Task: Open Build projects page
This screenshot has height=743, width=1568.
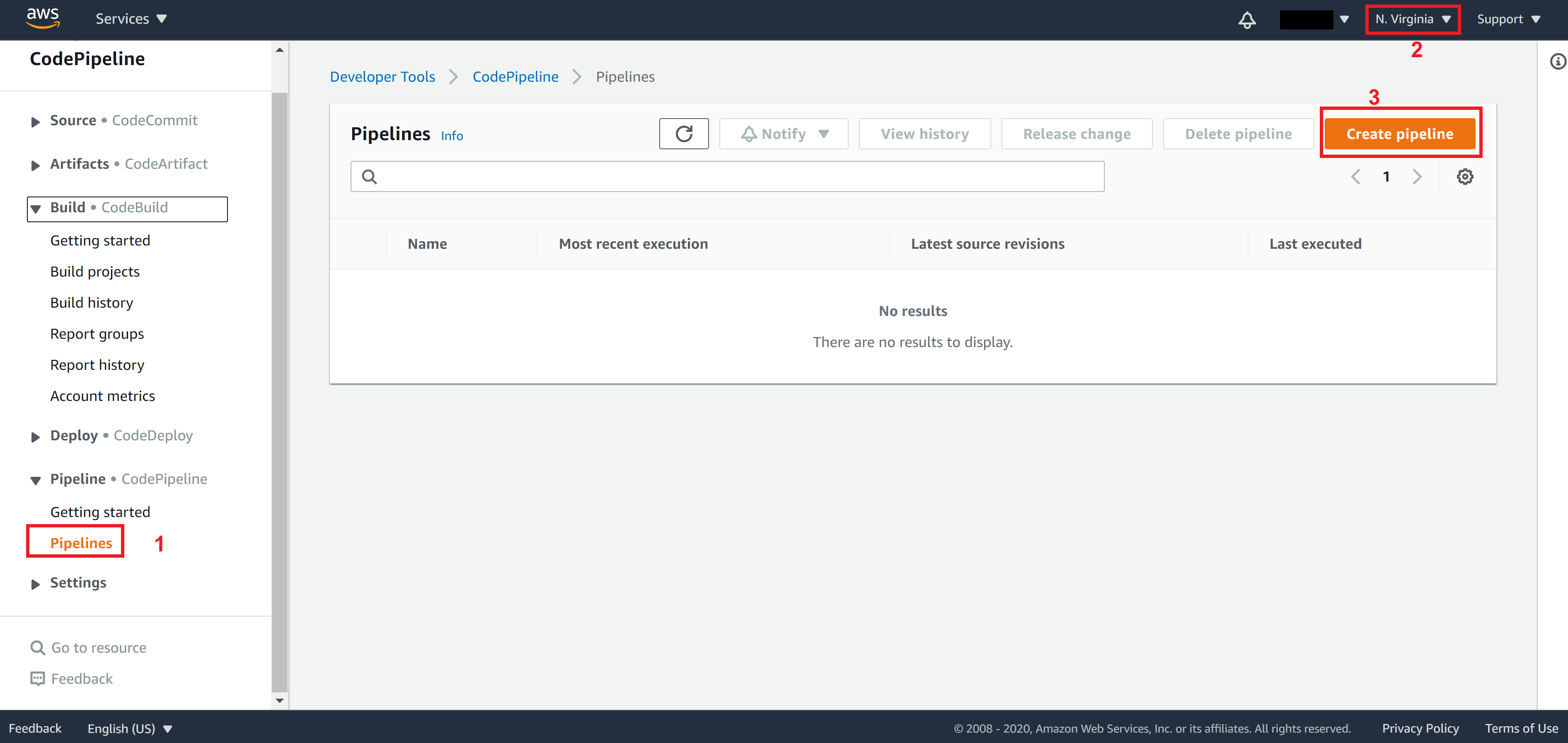Action: point(94,272)
